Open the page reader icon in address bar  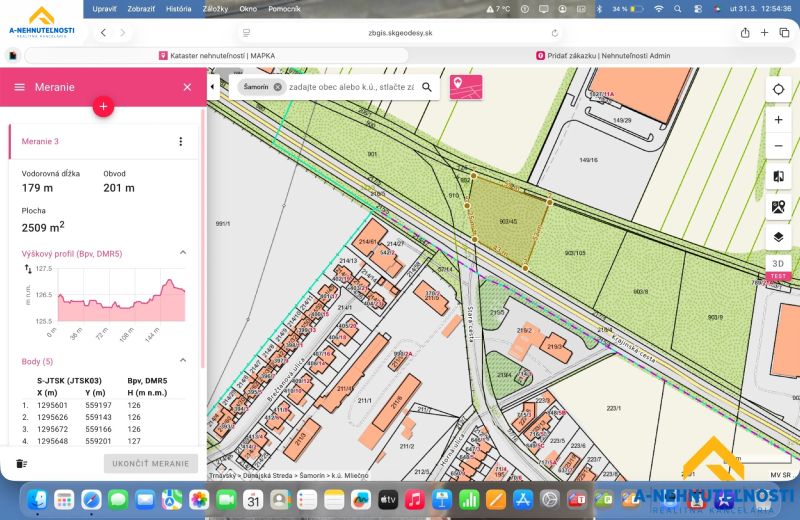tap(246, 33)
